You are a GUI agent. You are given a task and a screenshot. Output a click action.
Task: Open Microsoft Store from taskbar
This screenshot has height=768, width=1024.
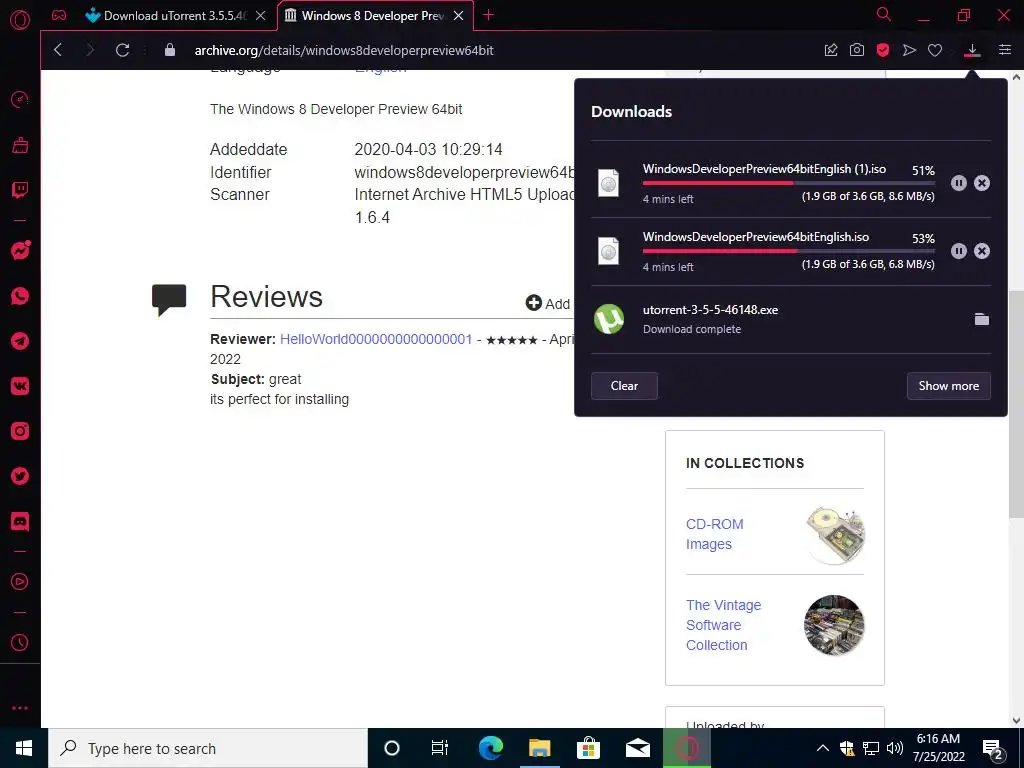coord(588,748)
